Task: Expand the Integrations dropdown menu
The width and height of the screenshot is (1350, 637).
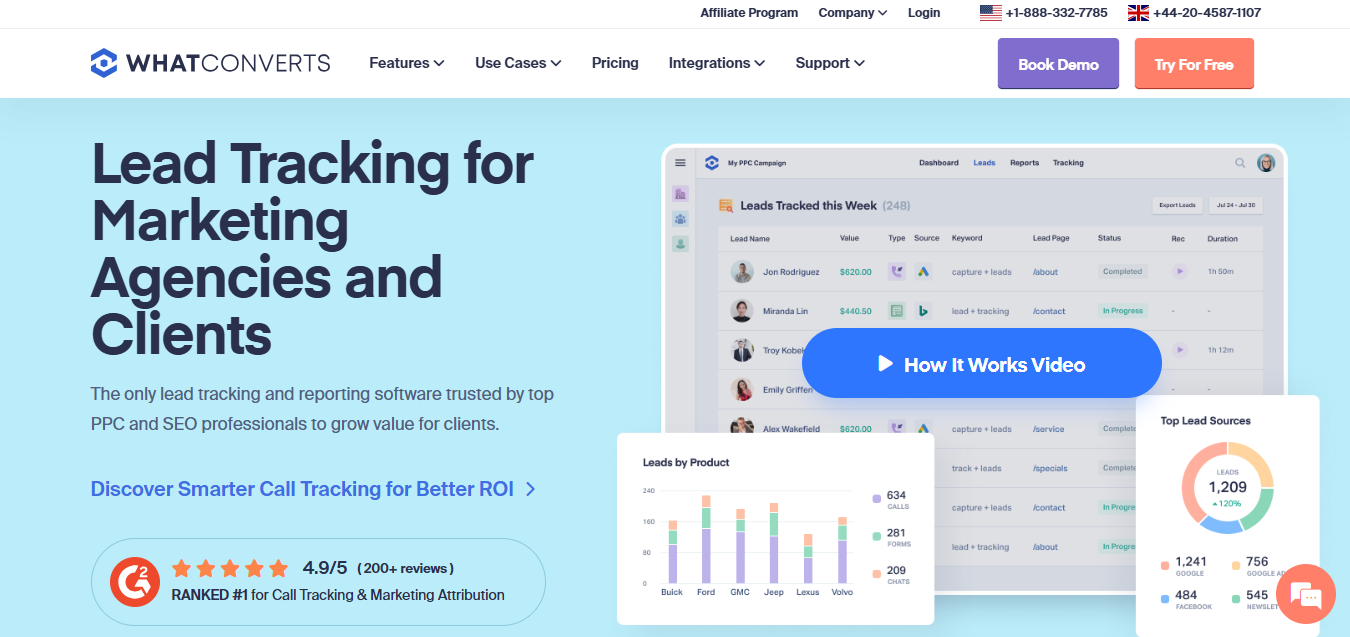Action: click(717, 63)
